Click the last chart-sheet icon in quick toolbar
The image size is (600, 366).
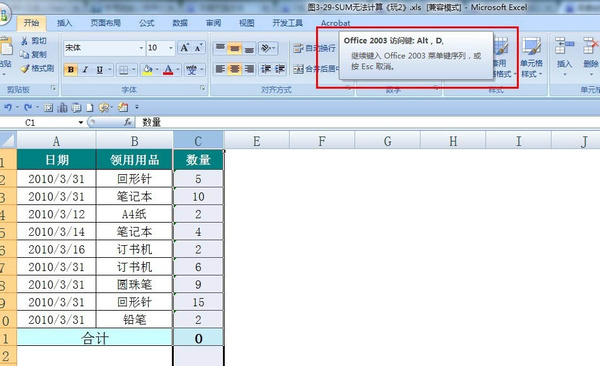(x=123, y=108)
